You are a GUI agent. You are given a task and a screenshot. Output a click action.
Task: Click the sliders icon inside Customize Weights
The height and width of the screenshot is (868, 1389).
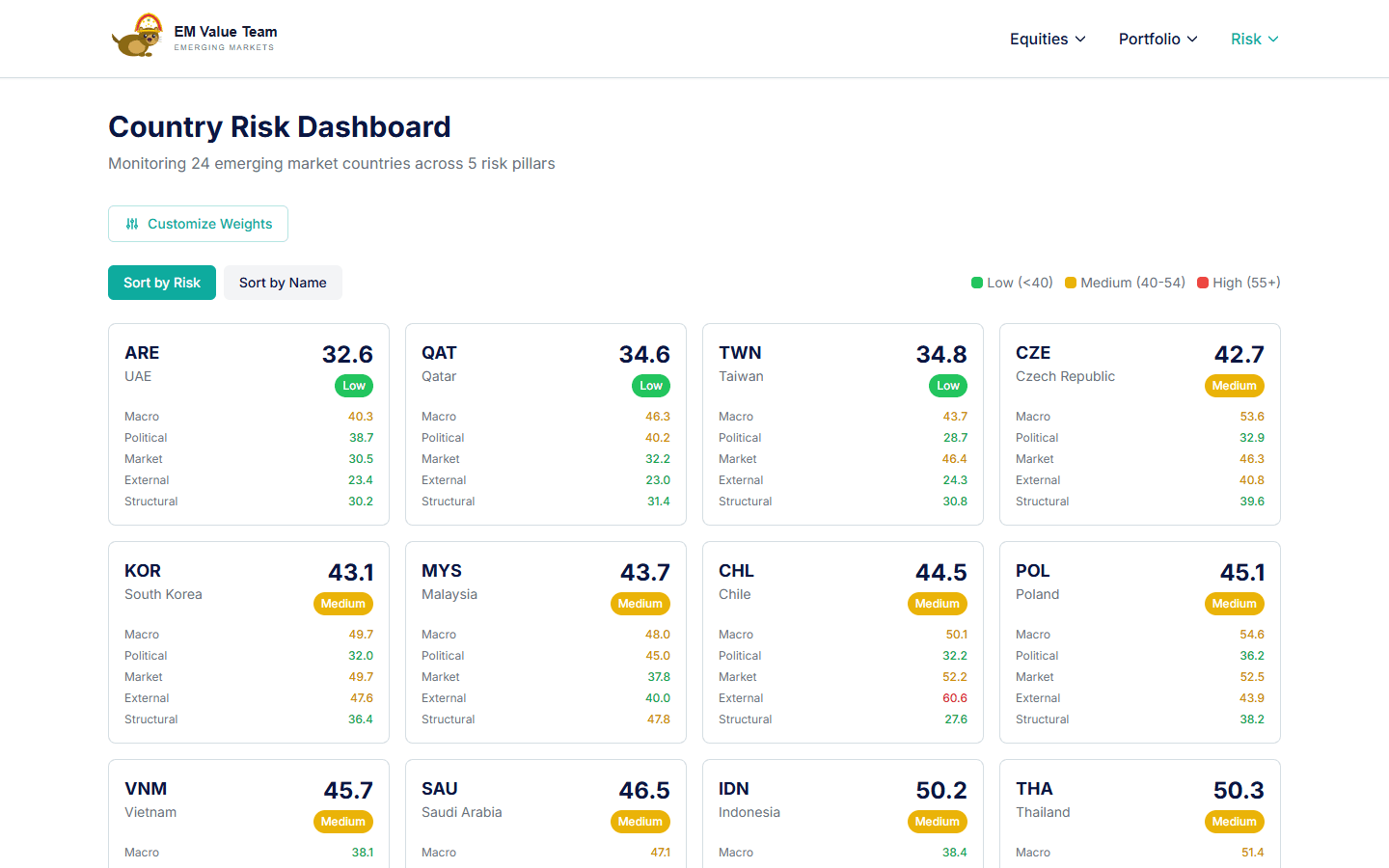tap(133, 223)
